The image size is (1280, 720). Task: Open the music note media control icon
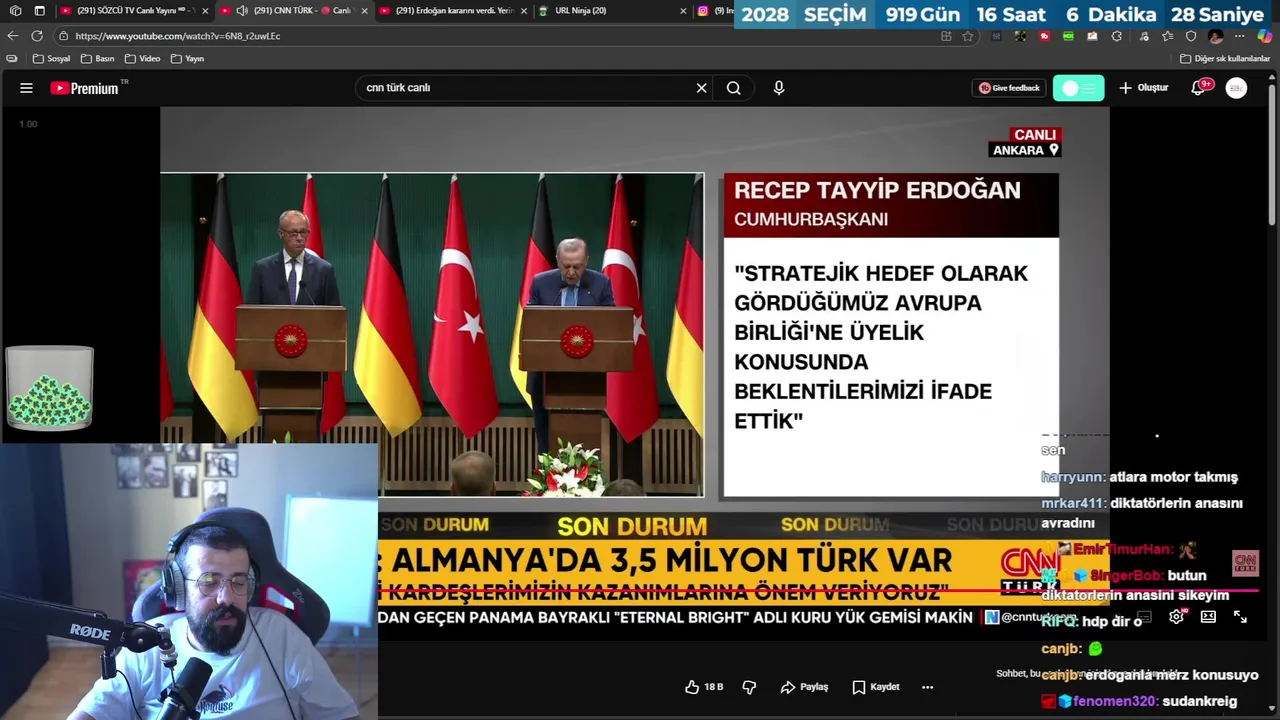[x=1143, y=36]
